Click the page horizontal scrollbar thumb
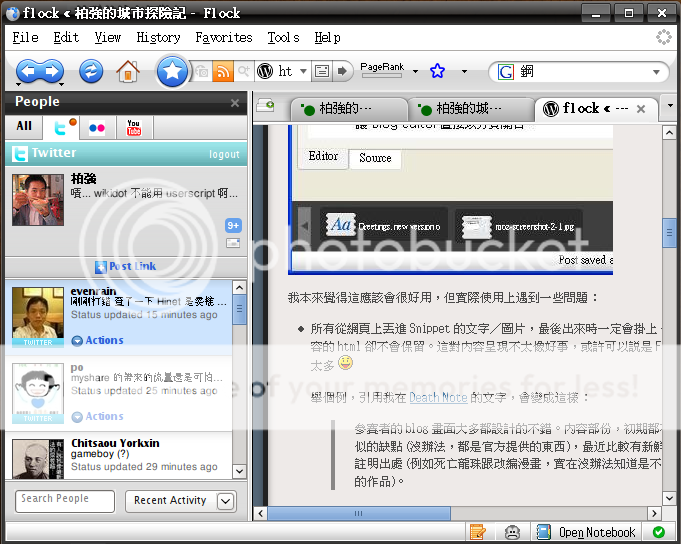681x544 pixels. click(359, 513)
